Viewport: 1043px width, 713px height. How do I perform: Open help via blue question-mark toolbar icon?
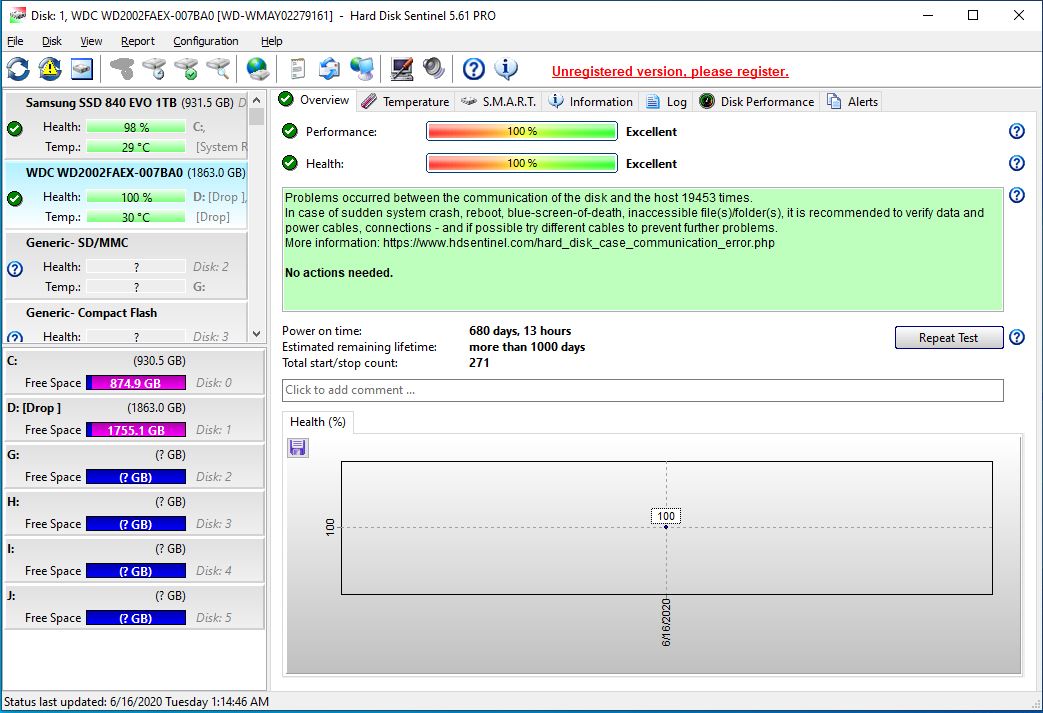coord(474,69)
